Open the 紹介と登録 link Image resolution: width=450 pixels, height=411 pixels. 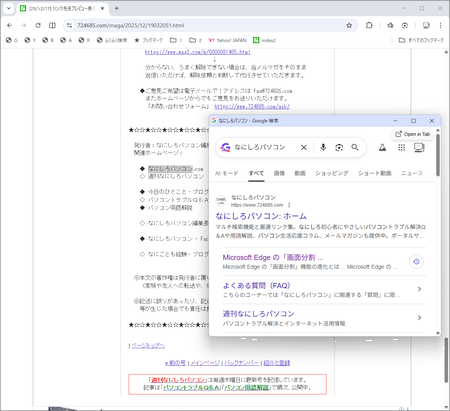pos(277,363)
